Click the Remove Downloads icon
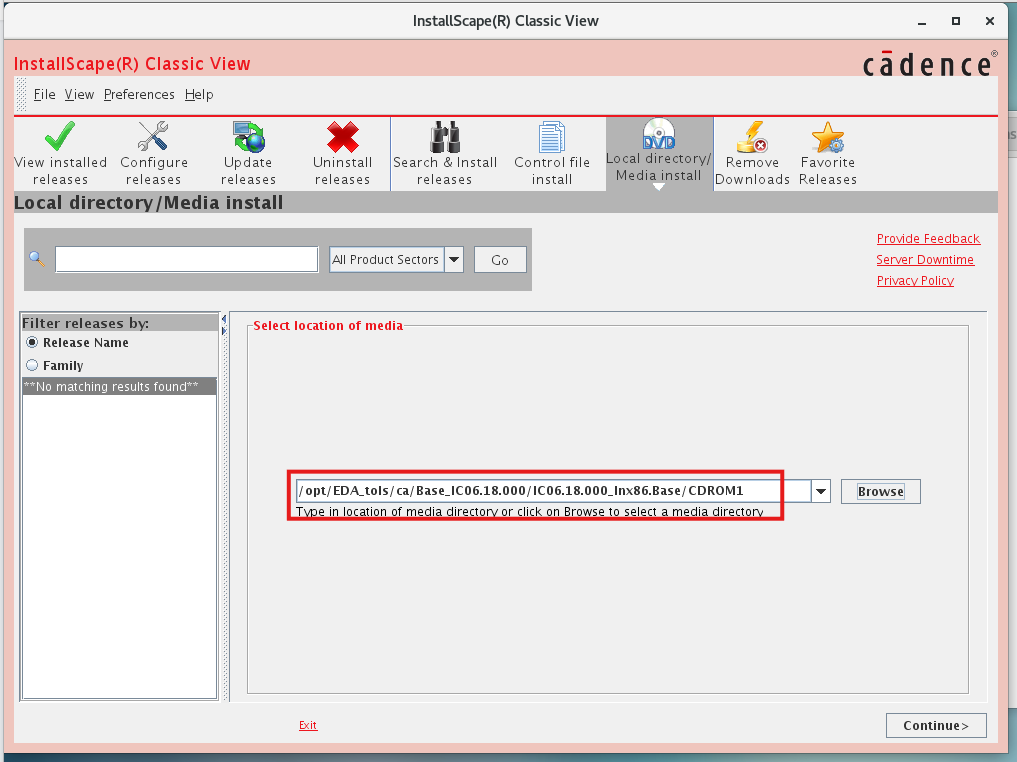Image resolution: width=1017 pixels, height=762 pixels. (752, 136)
